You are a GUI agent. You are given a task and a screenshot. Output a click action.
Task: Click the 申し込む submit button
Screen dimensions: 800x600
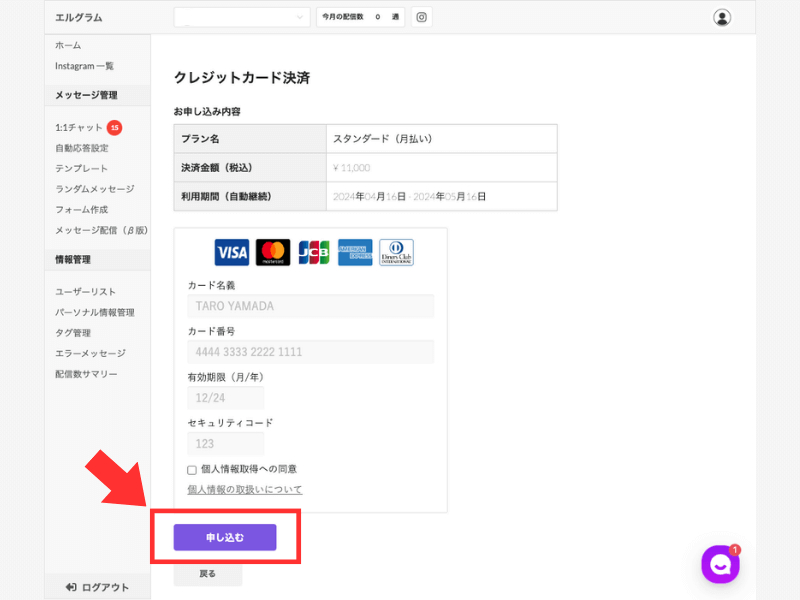click(225, 537)
